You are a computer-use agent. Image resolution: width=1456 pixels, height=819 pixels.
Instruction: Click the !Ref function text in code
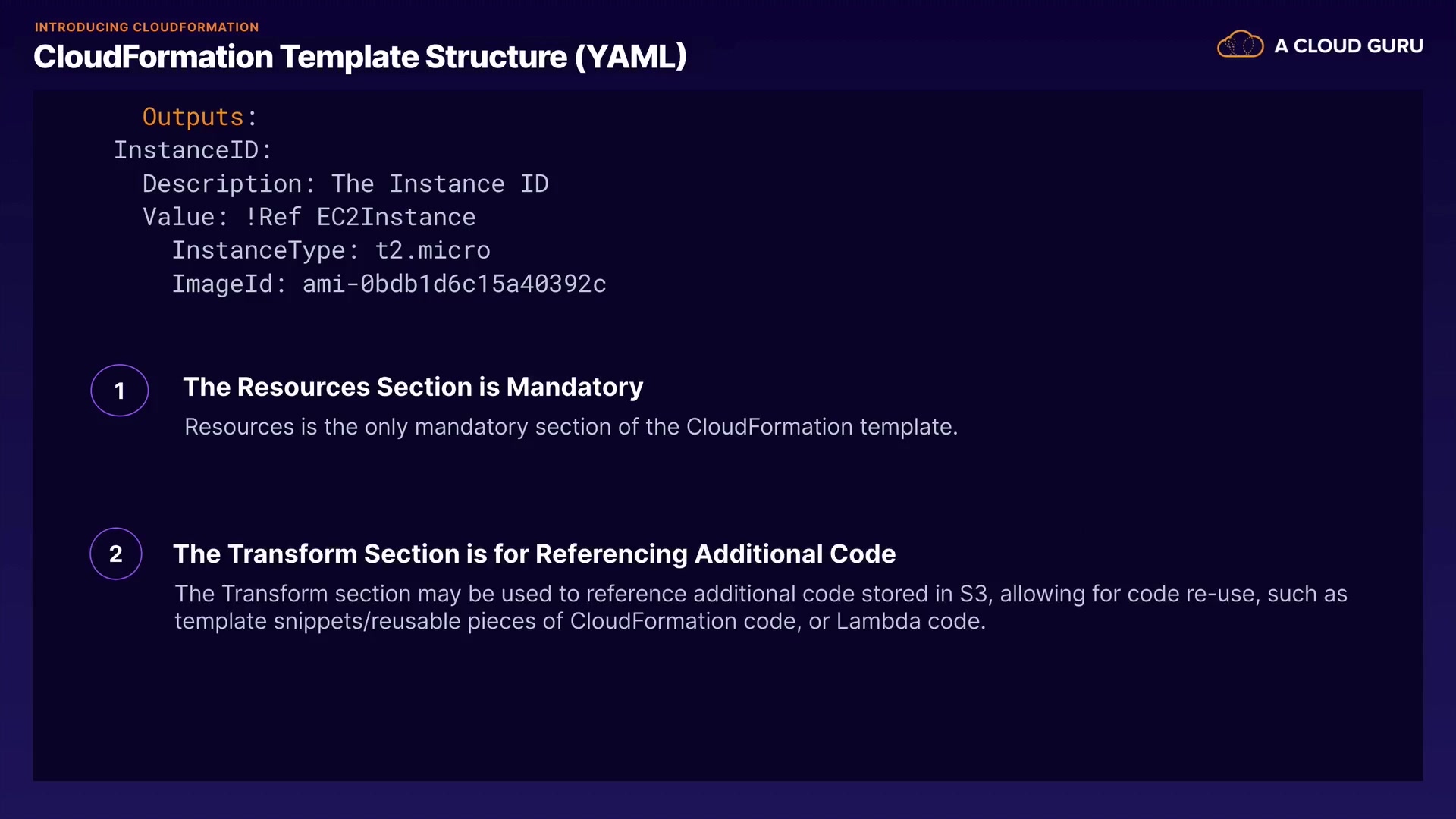[273, 217]
